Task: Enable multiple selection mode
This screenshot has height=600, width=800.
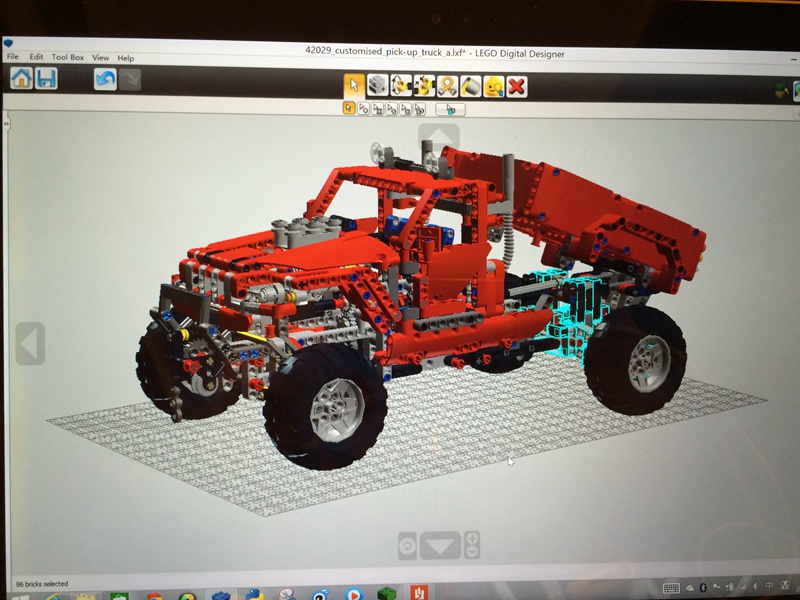Action: click(363, 108)
